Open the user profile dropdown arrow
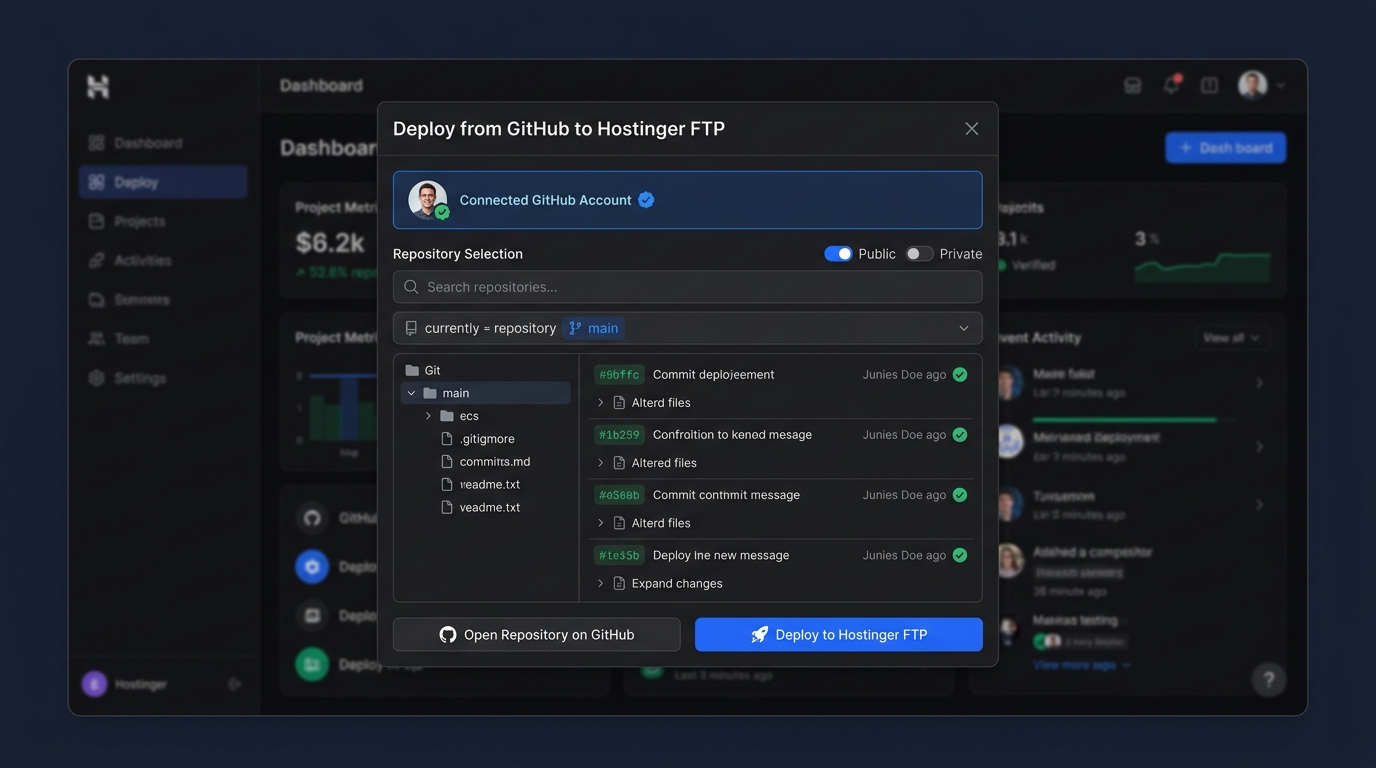1376x768 pixels. (1281, 86)
